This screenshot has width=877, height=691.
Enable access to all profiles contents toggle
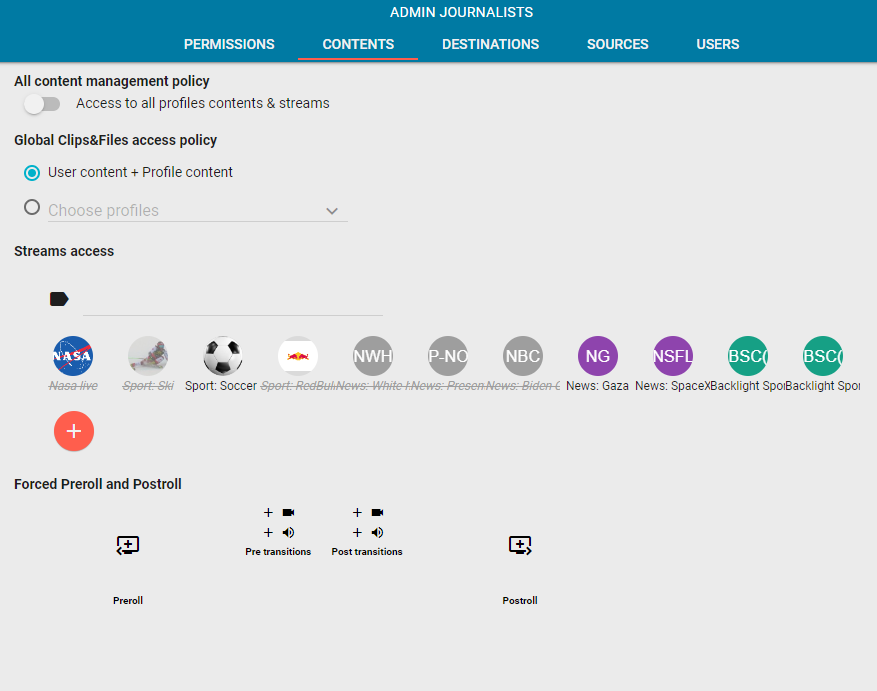(42, 104)
